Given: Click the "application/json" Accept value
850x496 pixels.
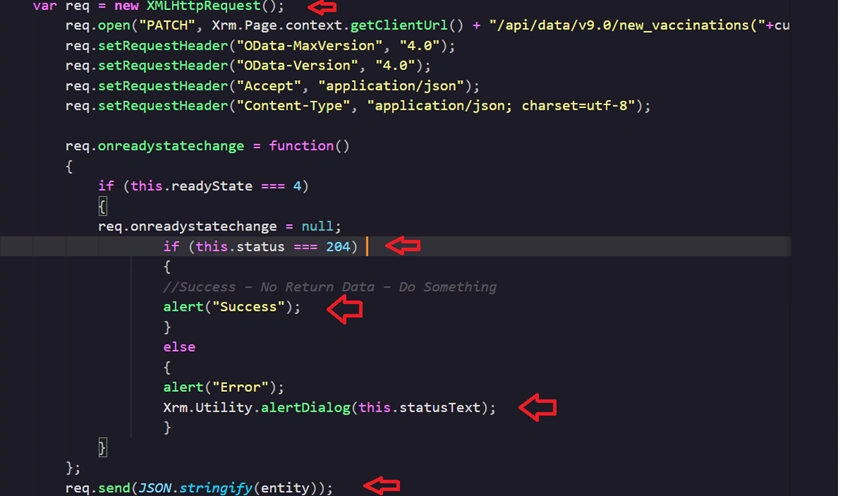Looking at the screenshot, I should [391, 86].
